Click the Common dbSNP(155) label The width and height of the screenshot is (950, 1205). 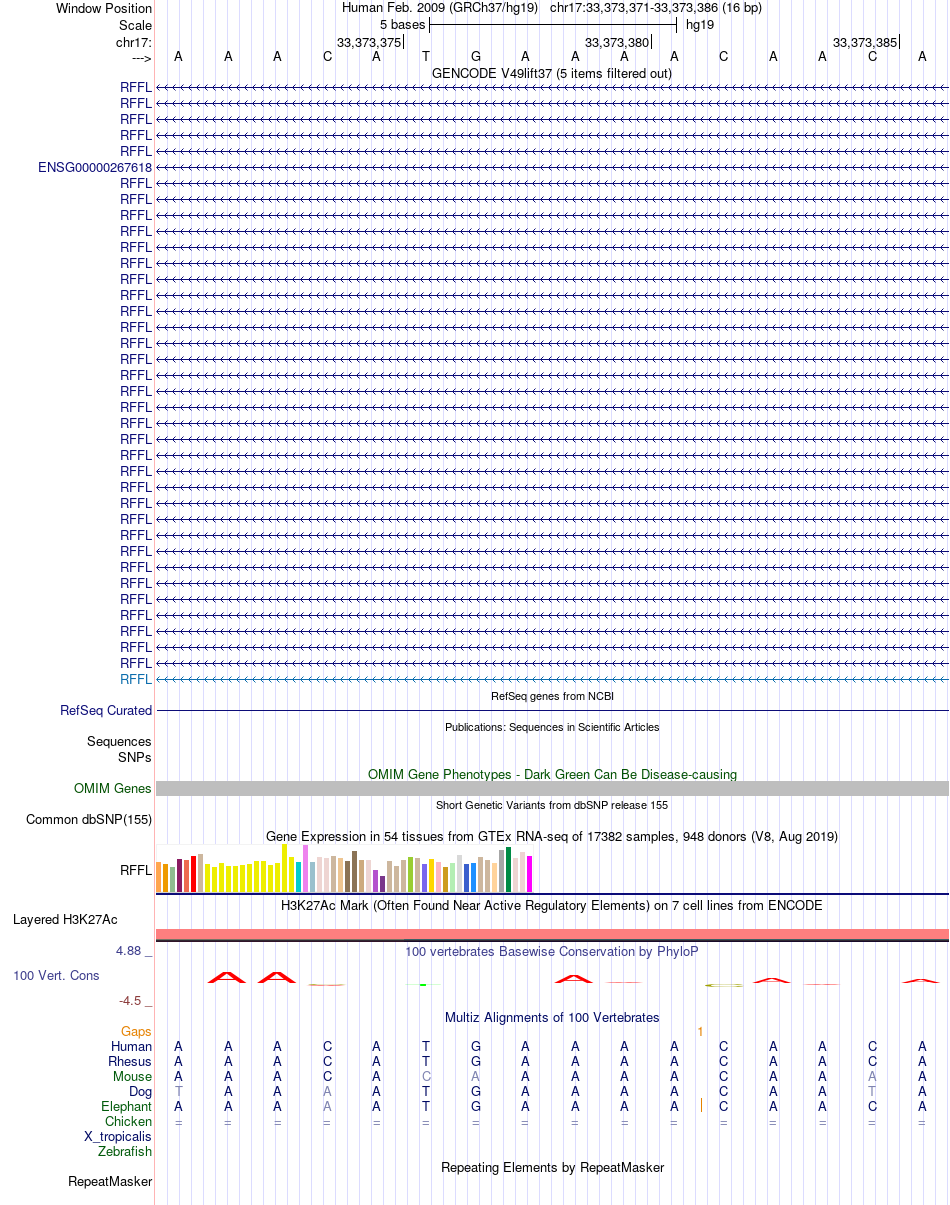click(x=89, y=820)
